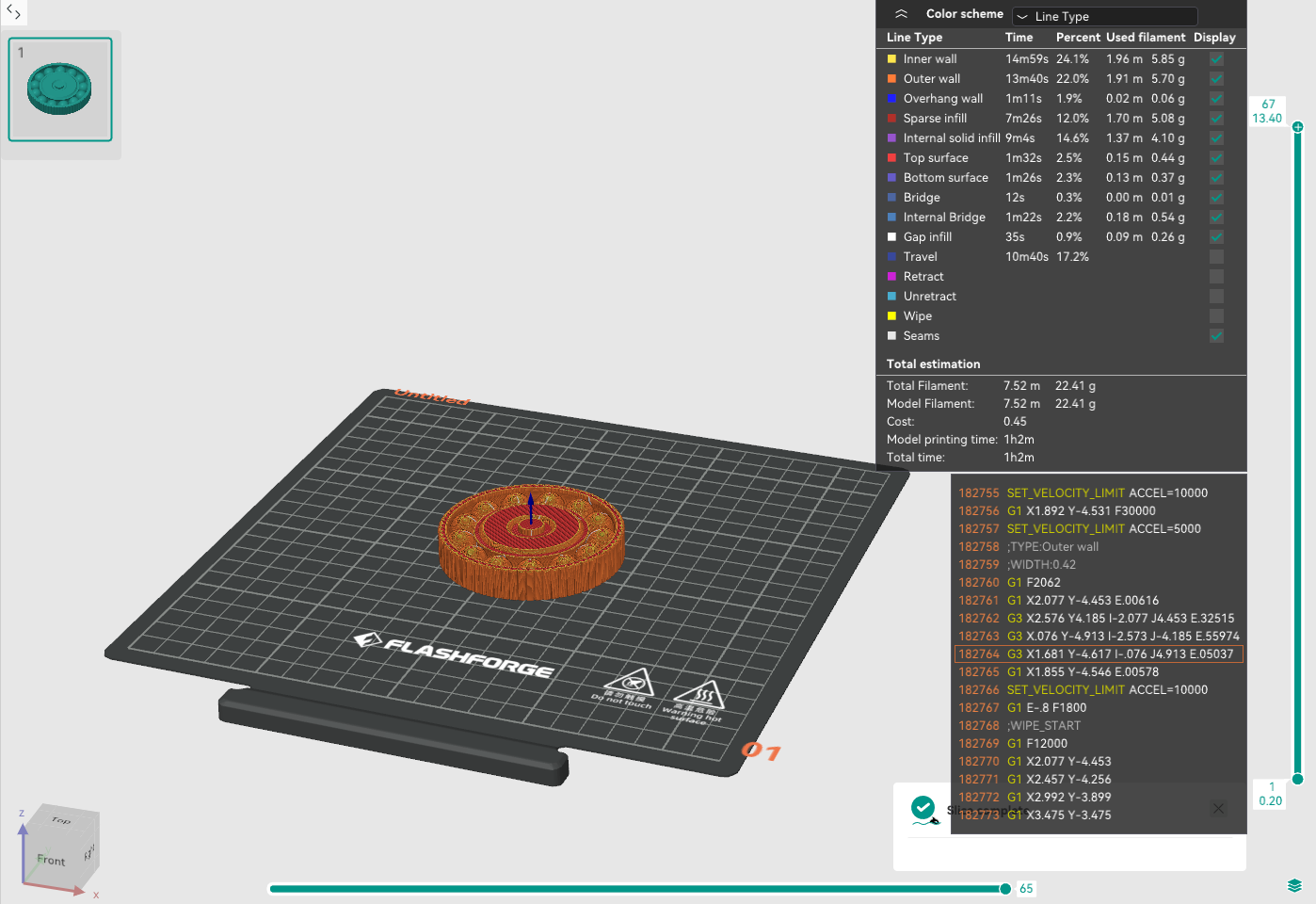Click the Front face of the view cube

(x=52, y=860)
